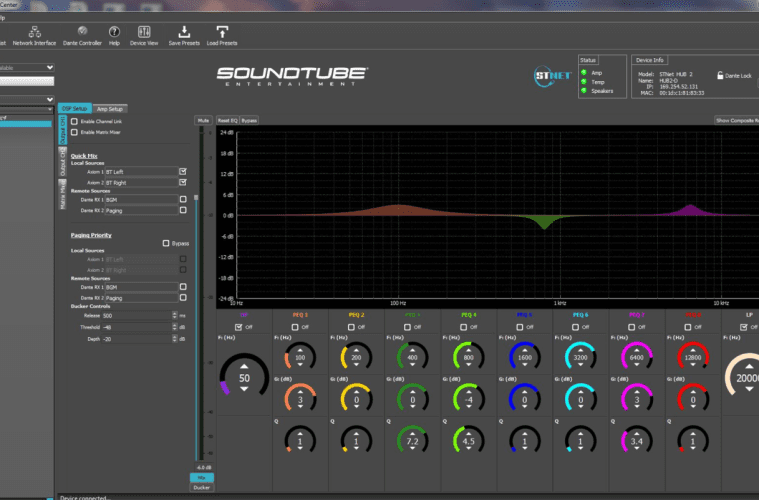
Task: Click the STNet logo icon
Action: click(x=552, y=76)
